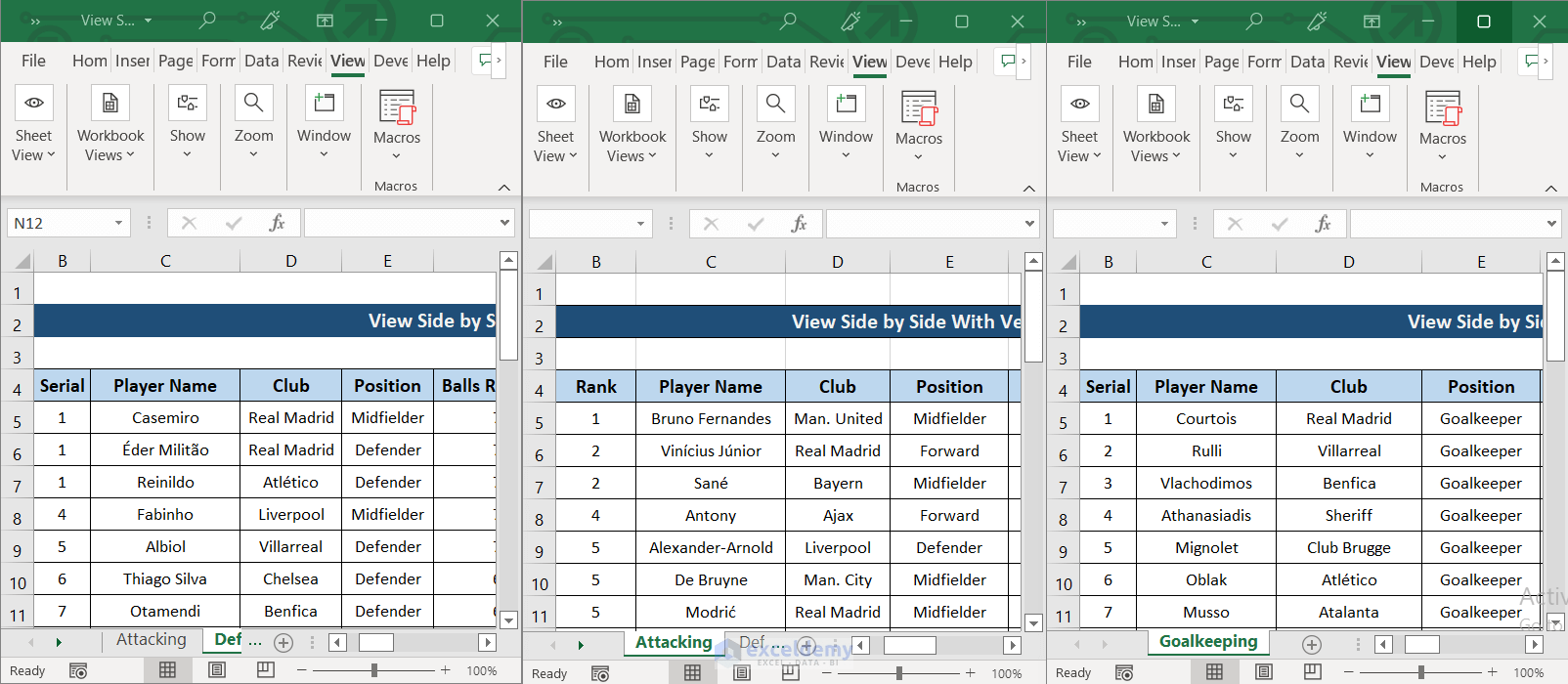Click vertical scrollbar thumb in middle window
Screen dimensions: 1568x684
[x=1033, y=317]
